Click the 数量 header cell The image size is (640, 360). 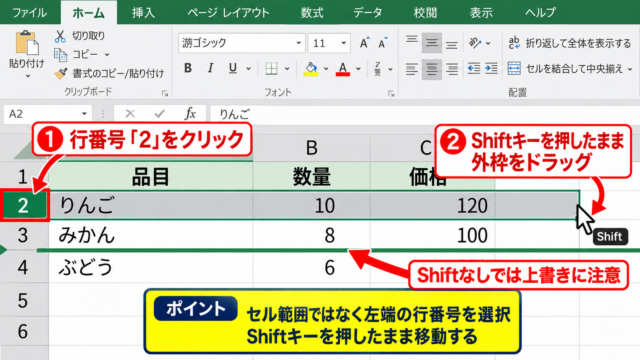[x=311, y=177]
